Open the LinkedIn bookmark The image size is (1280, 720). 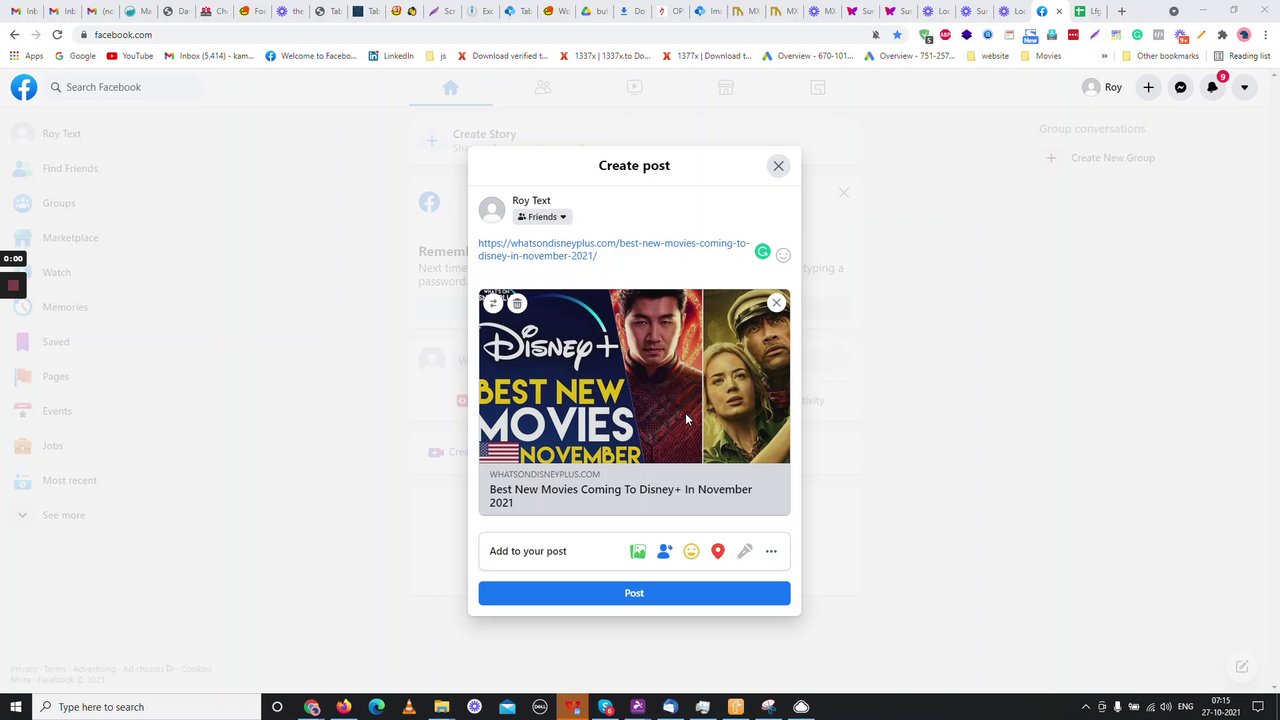(x=391, y=56)
